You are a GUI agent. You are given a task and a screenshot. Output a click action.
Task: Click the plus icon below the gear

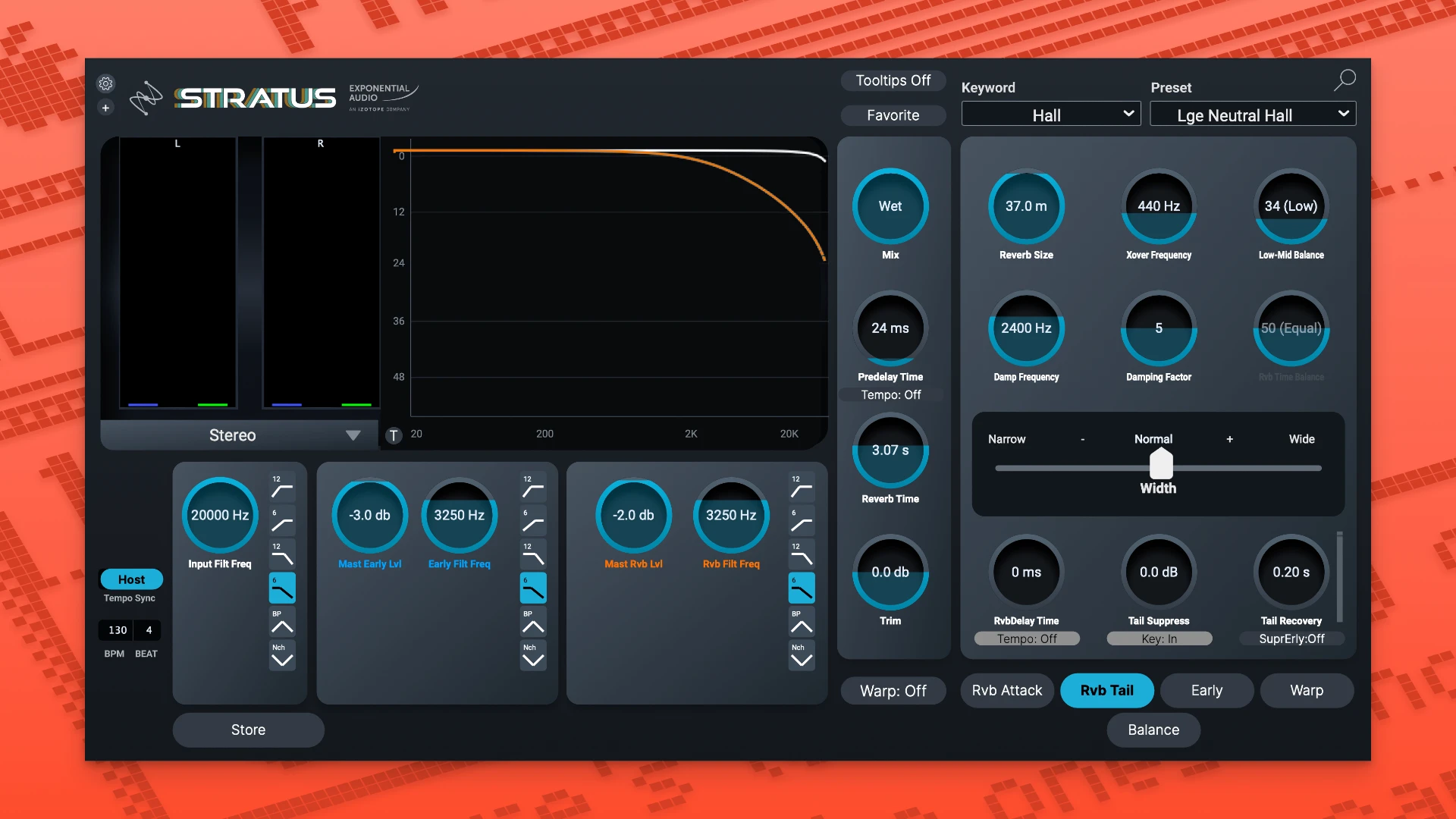pyautogui.click(x=105, y=108)
